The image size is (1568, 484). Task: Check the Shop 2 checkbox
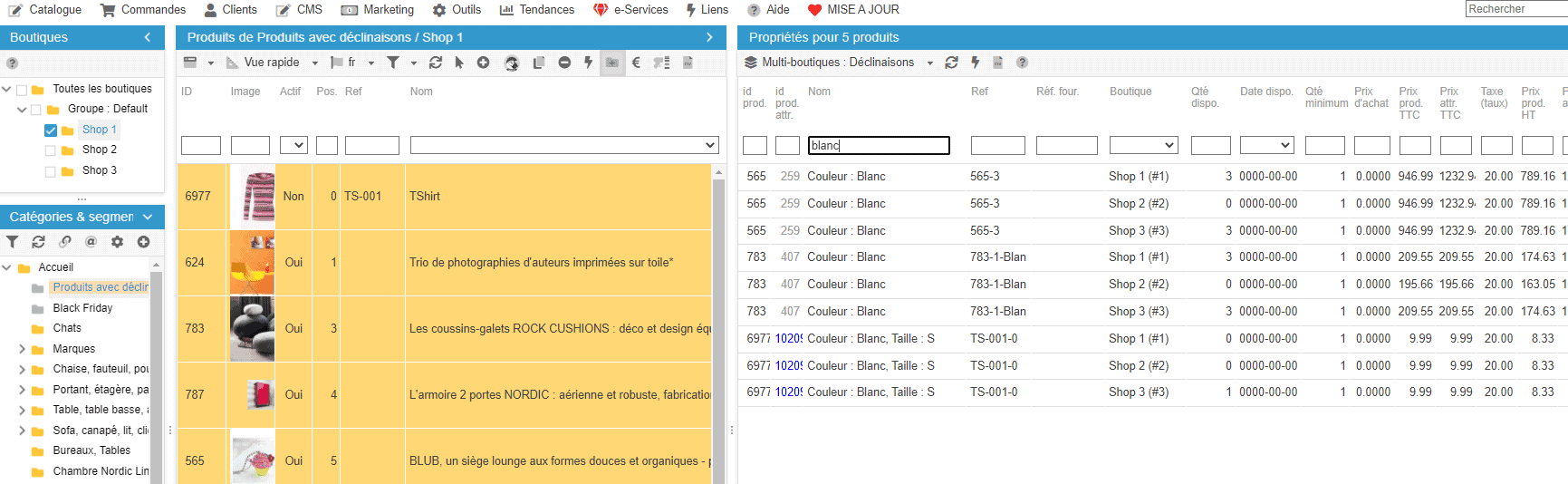tap(51, 150)
